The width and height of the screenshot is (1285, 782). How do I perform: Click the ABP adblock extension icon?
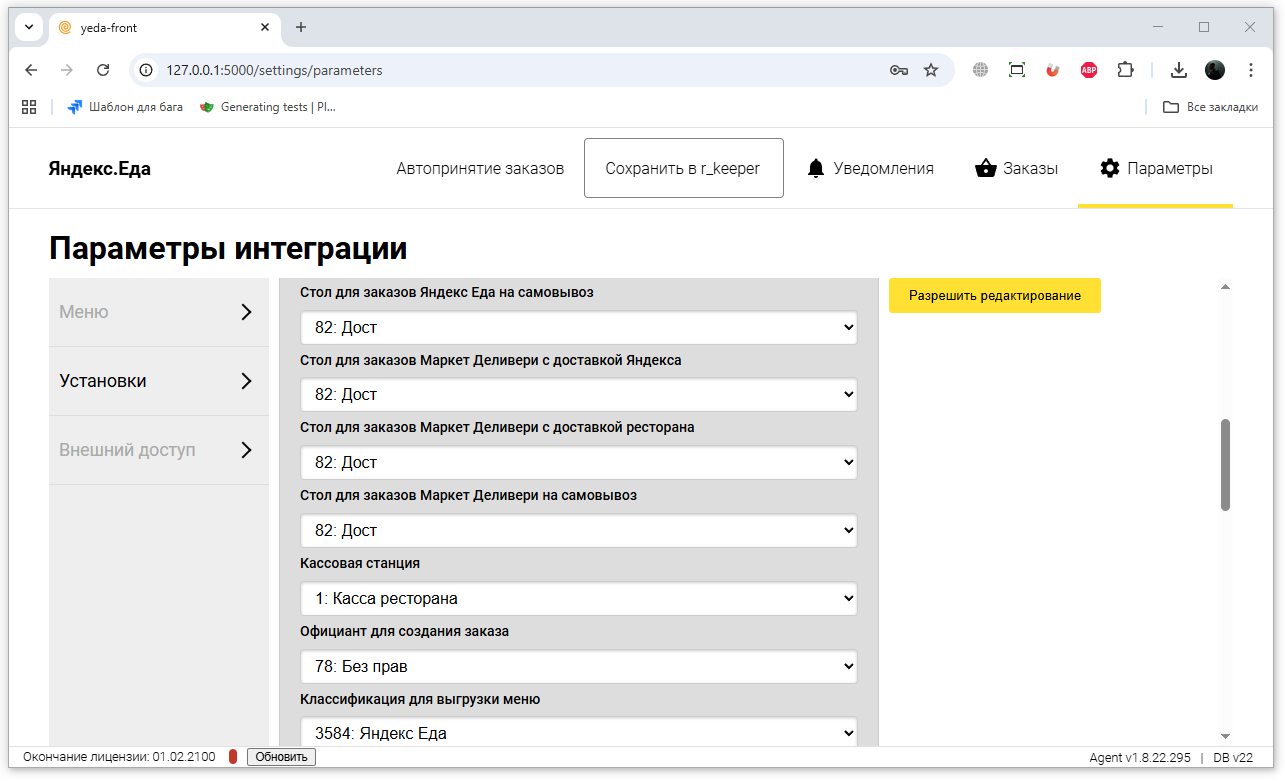pos(1089,70)
